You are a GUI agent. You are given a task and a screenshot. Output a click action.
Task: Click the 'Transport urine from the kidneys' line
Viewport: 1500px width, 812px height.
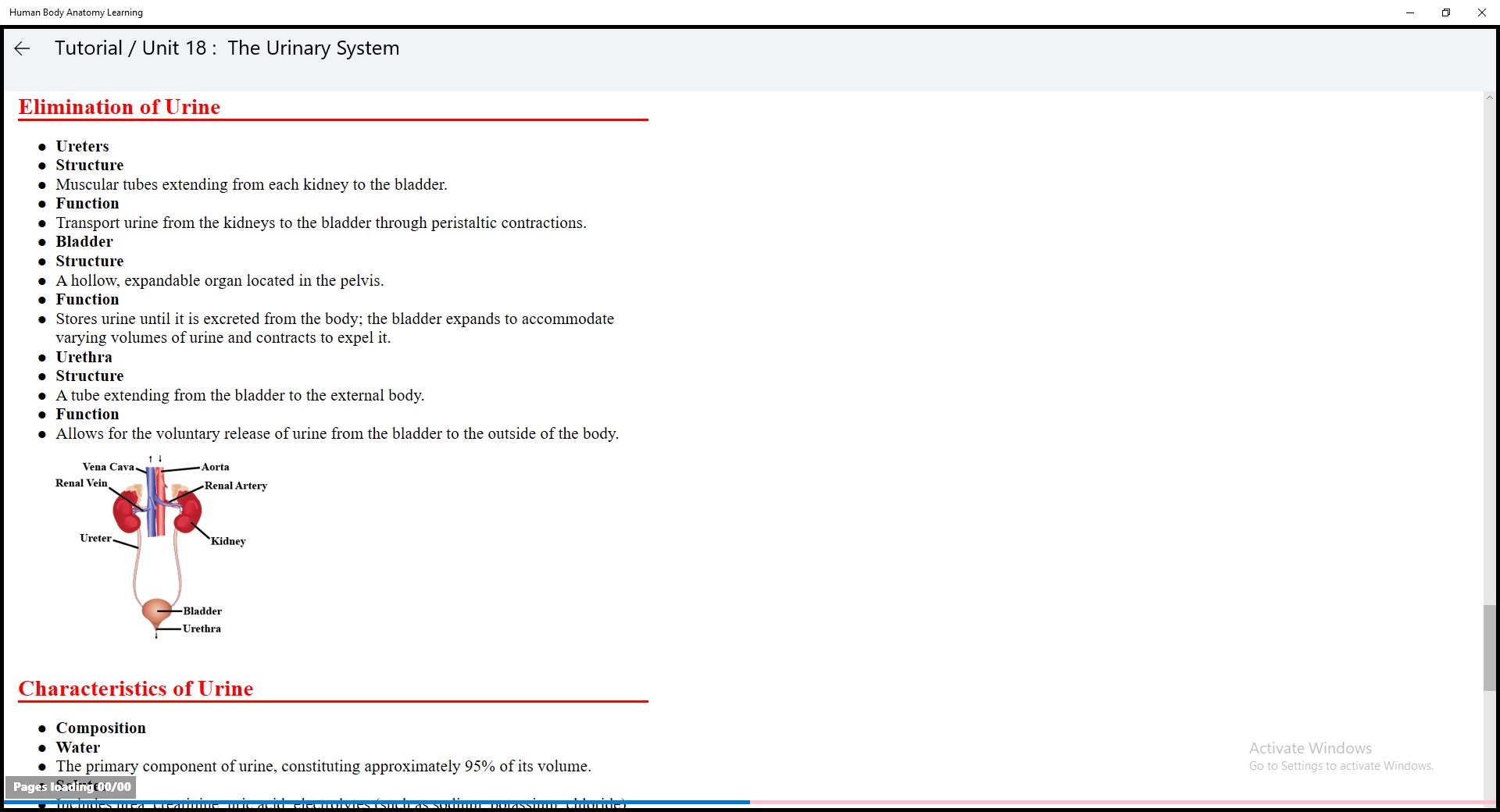[x=321, y=223]
